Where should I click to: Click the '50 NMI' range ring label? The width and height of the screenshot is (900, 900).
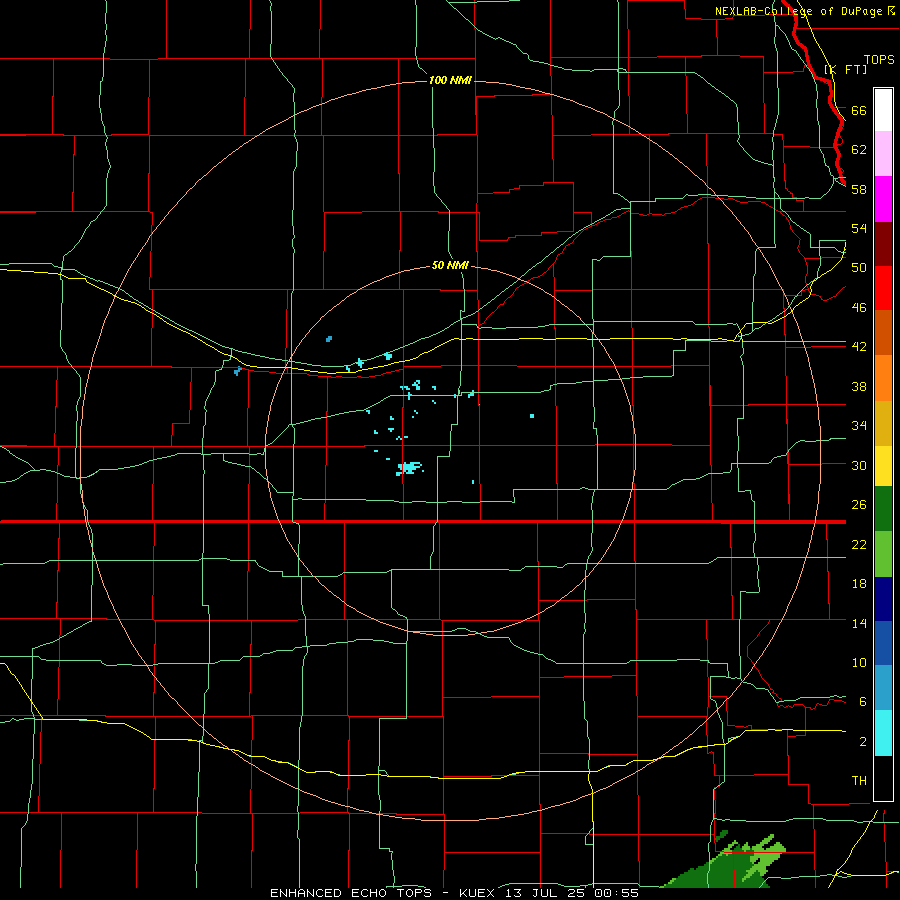[450, 265]
